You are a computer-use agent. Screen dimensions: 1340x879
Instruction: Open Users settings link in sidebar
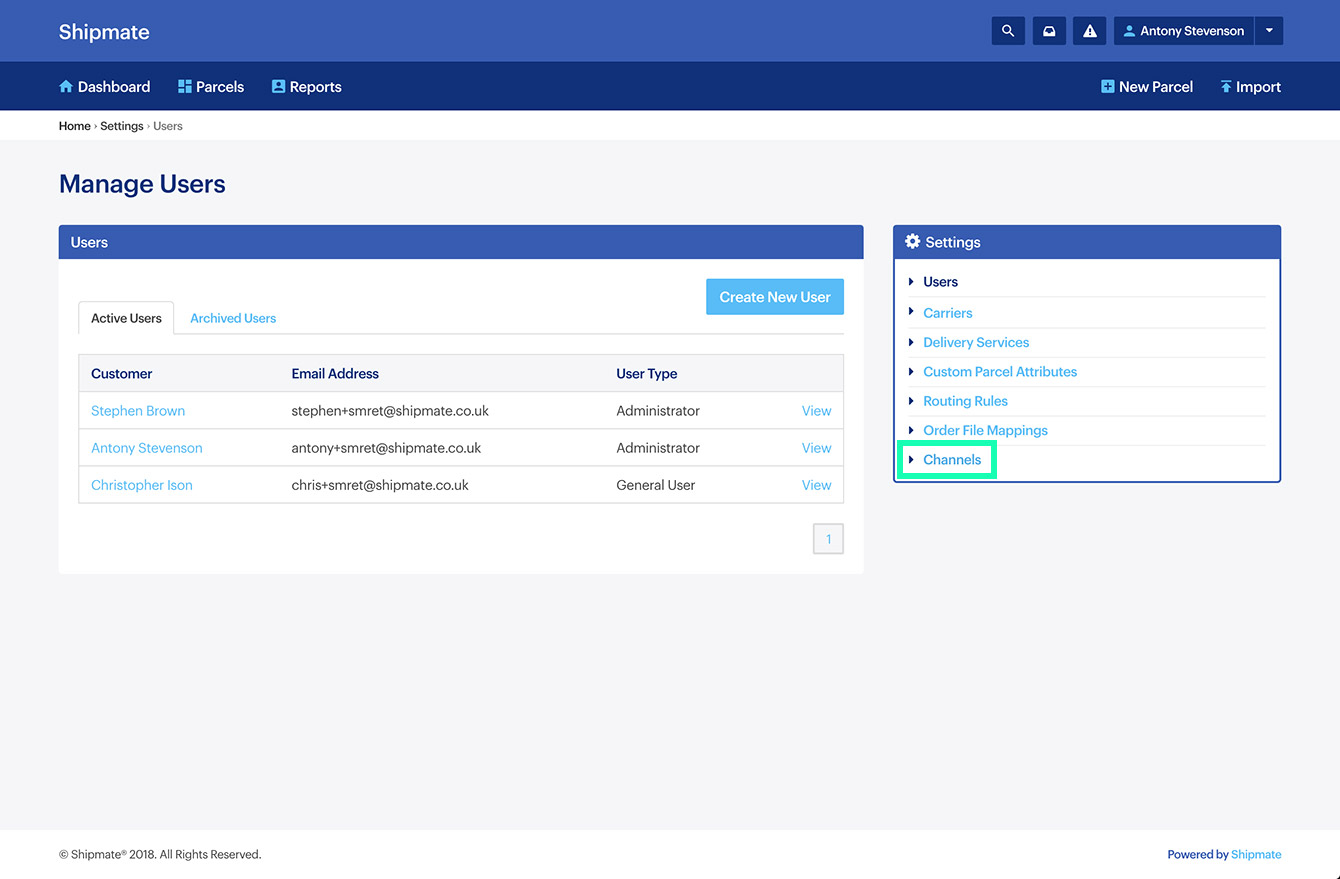click(940, 282)
